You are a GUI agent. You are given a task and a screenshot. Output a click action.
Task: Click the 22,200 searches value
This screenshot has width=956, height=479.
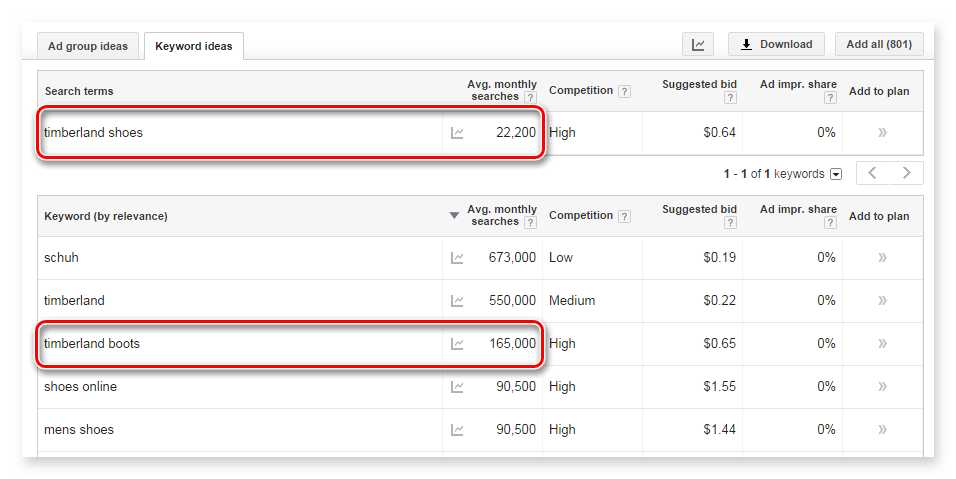(516, 133)
